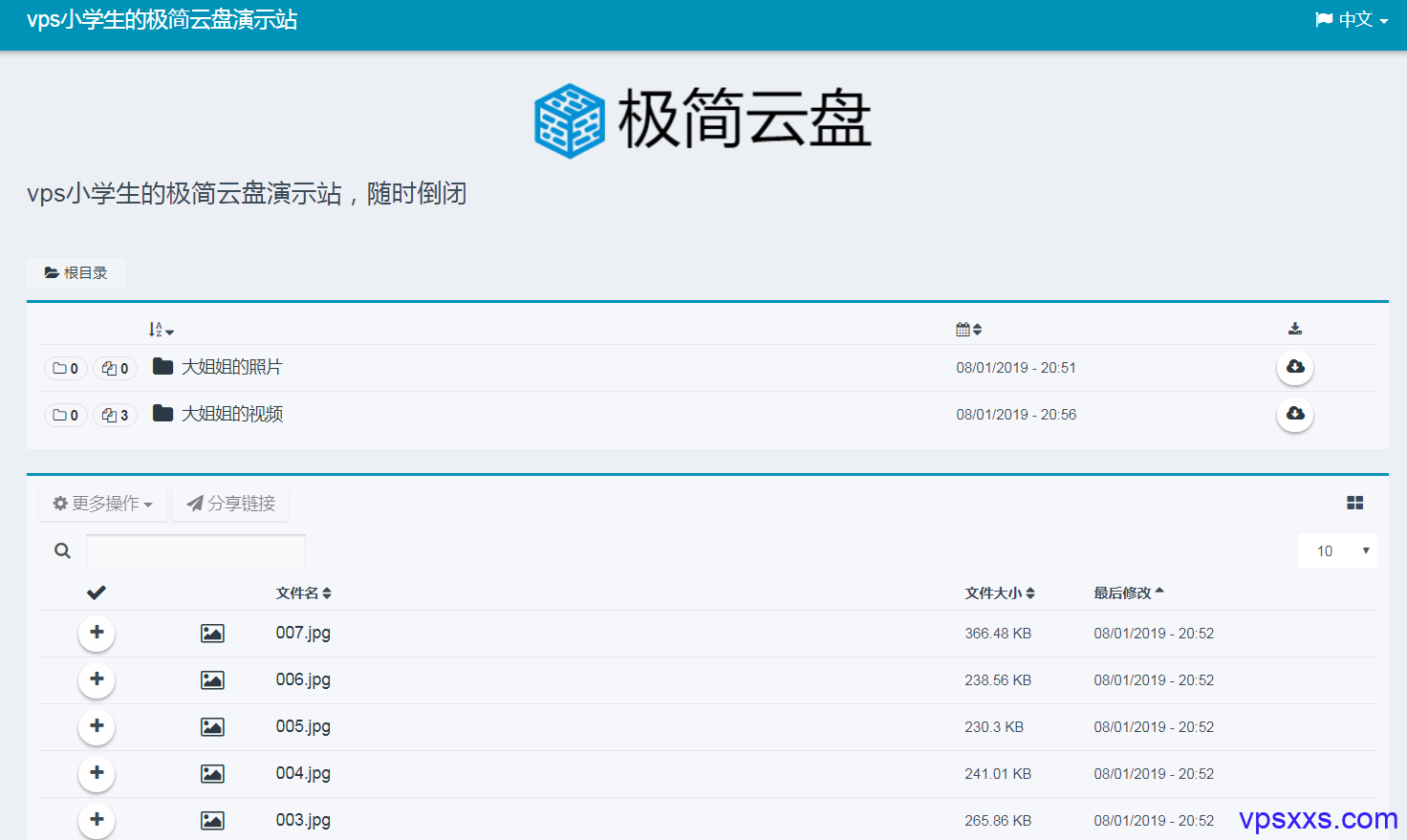
Task: Click the search magnifier icon
Action: coord(62,550)
